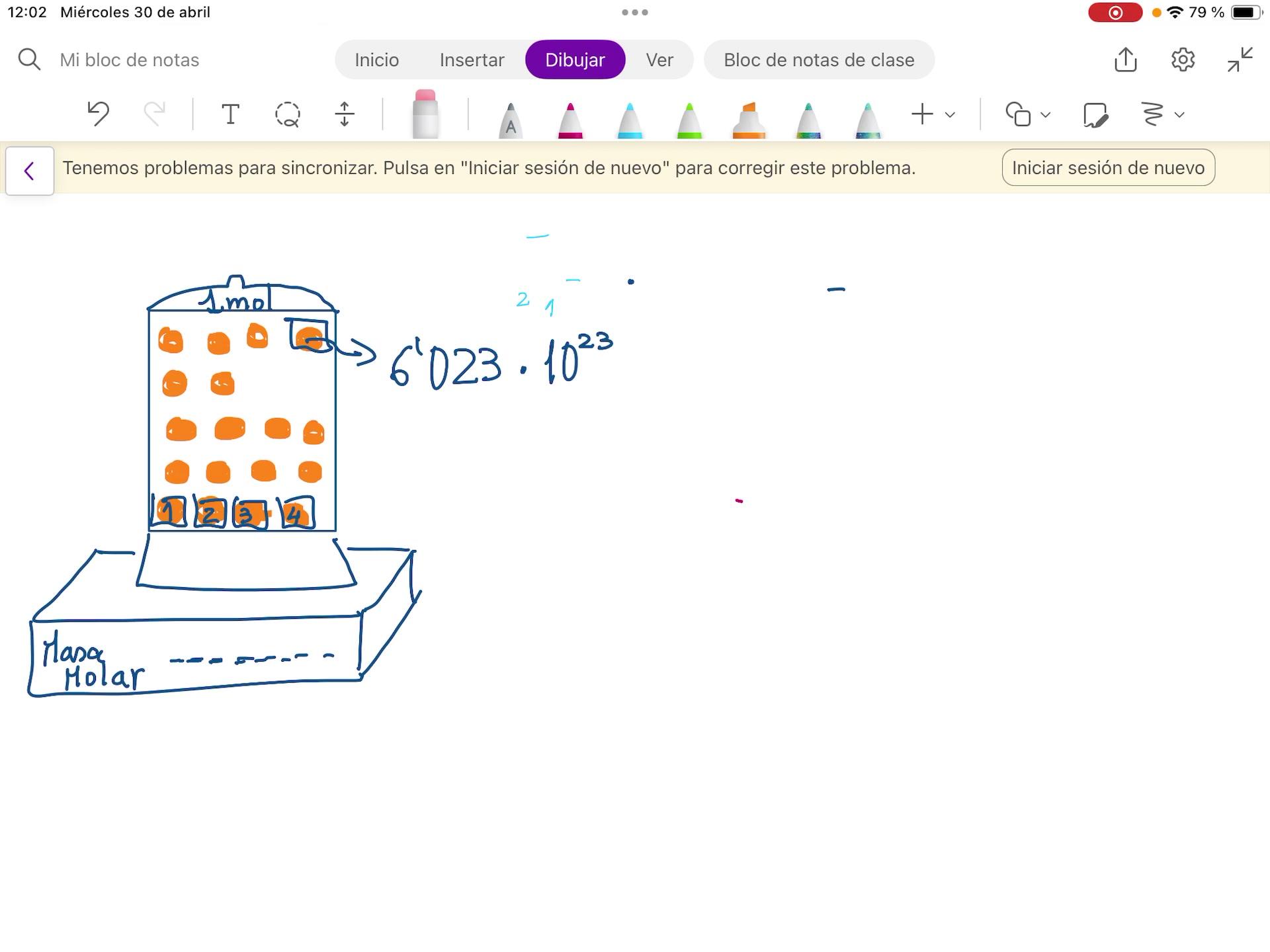
Task: Switch to the Insertar tab
Action: 472,60
